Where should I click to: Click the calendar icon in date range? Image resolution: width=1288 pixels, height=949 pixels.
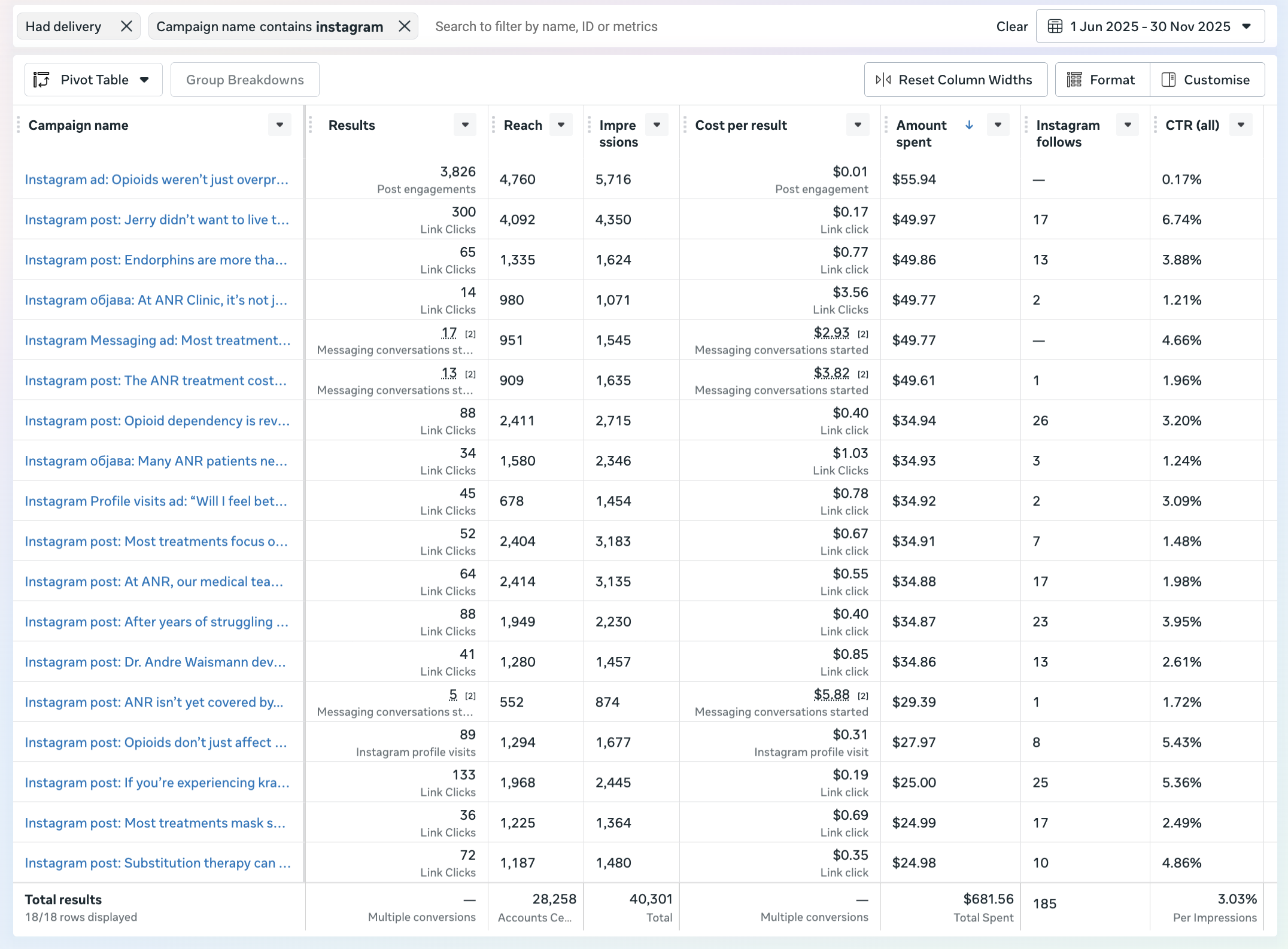tap(1055, 26)
